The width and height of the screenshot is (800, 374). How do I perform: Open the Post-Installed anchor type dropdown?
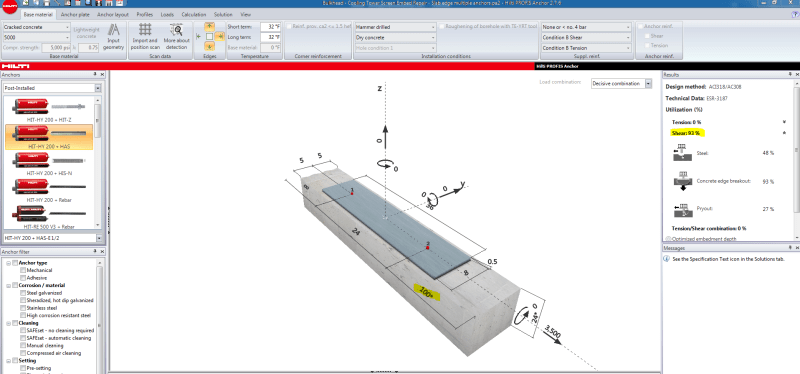pyautogui.click(x=52, y=88)
